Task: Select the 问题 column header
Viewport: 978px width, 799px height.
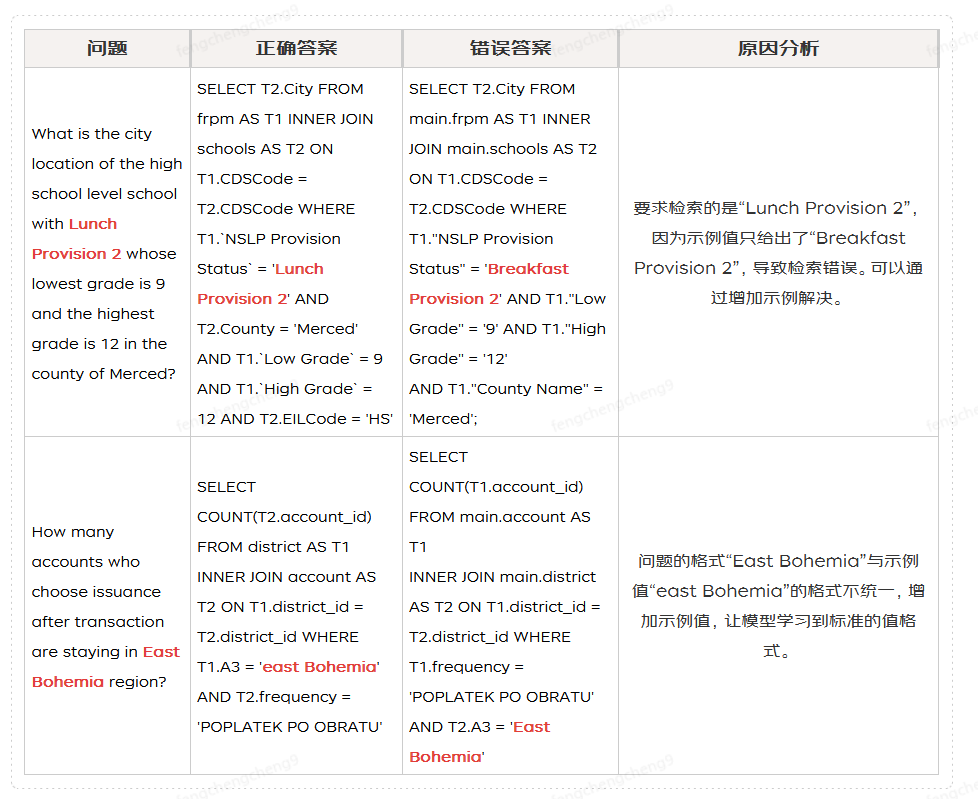Action: pos(107,48)
